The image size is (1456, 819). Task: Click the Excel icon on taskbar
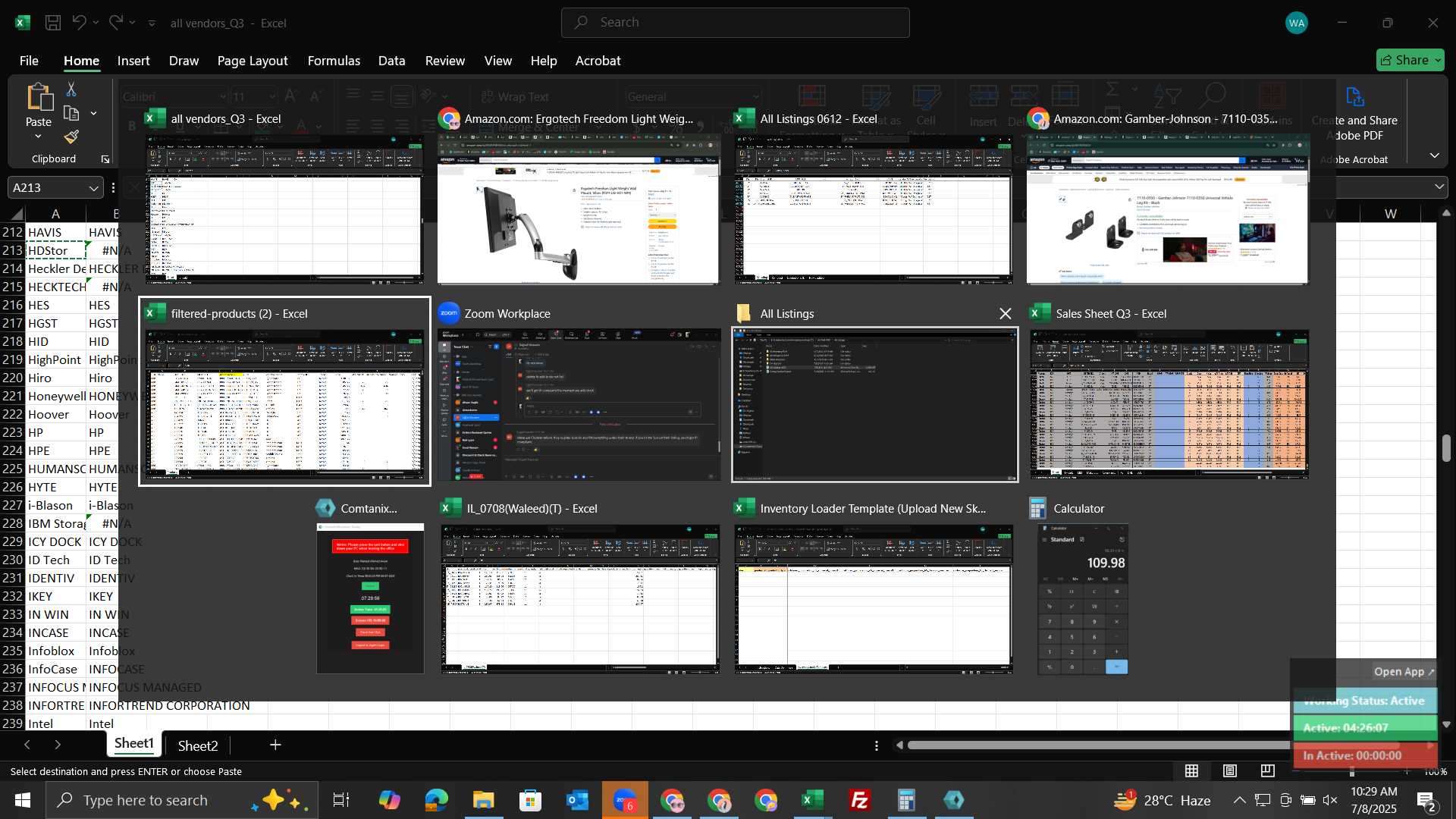[x=812, y=800]
